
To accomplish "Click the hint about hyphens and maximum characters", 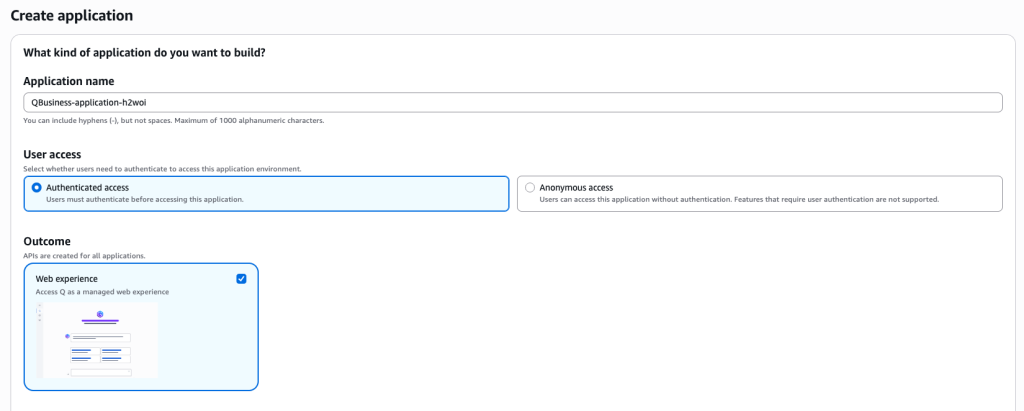I will [174, 121].
